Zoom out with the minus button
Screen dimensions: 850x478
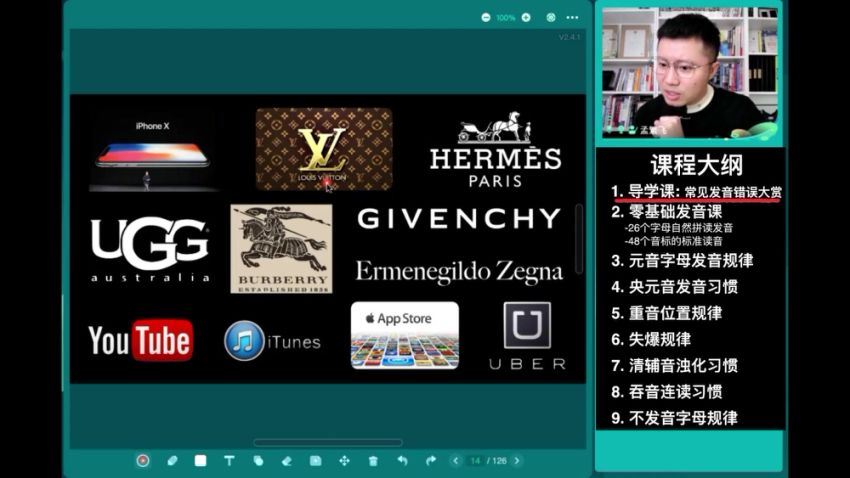486,17
